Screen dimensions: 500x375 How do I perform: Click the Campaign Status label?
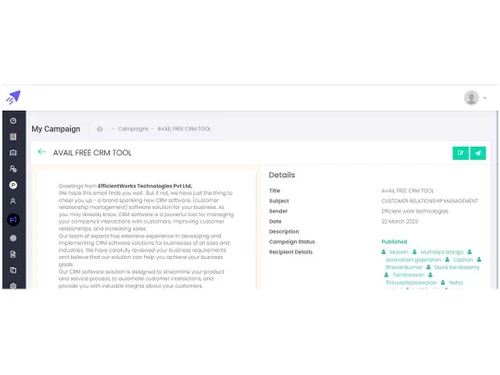pos(292,242)
